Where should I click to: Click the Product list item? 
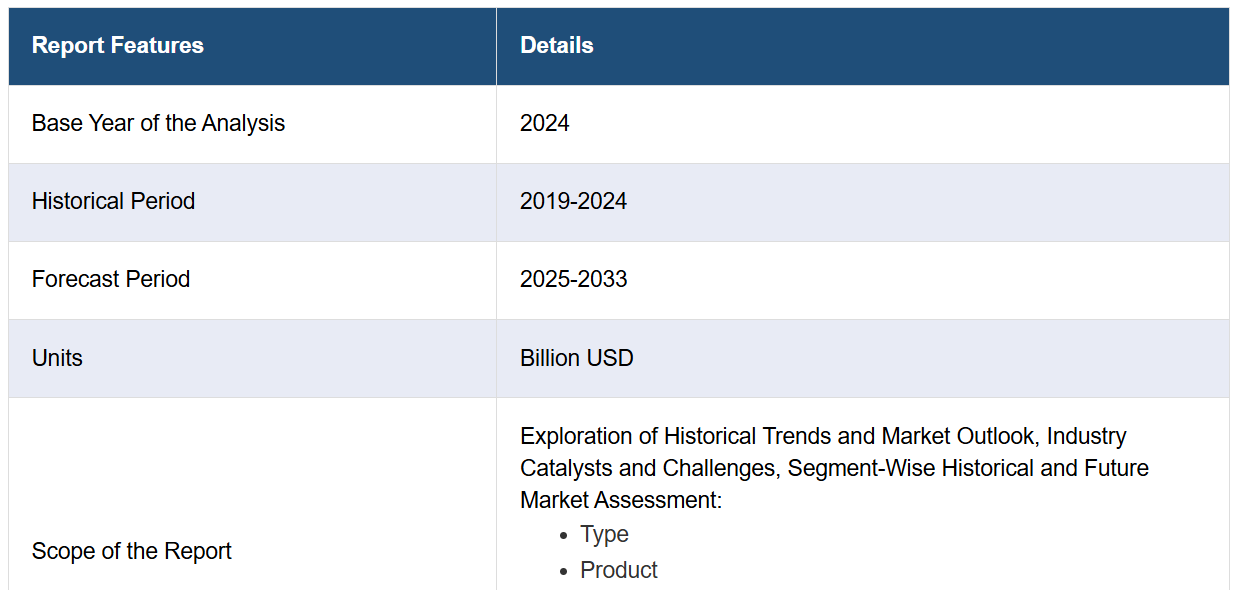pyautogui.click(x=619, y=571)
